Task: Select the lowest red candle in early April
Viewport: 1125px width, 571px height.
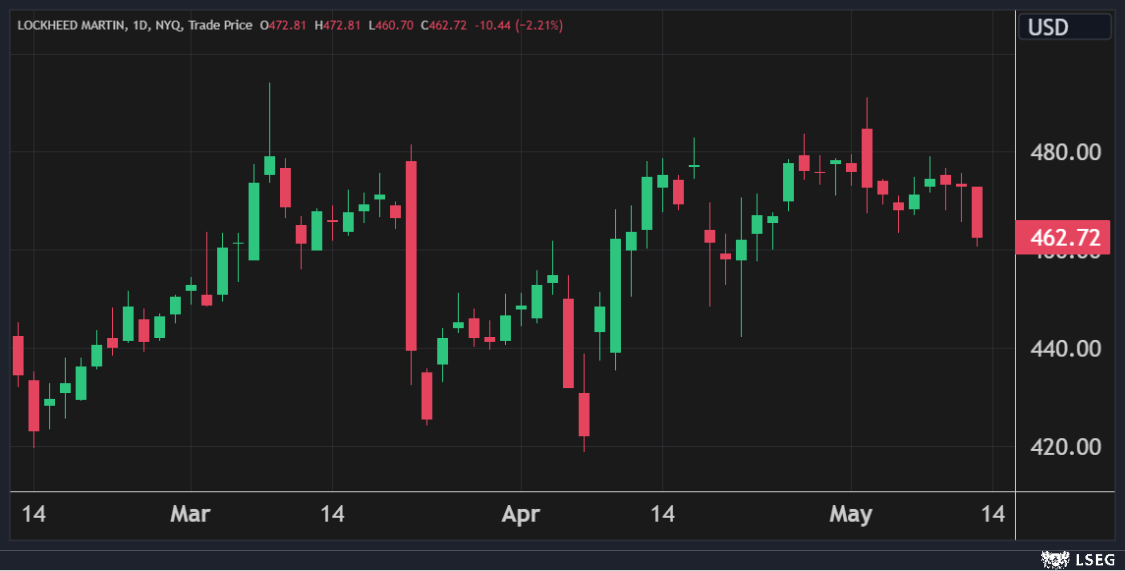Action: (x=584, y=414)
